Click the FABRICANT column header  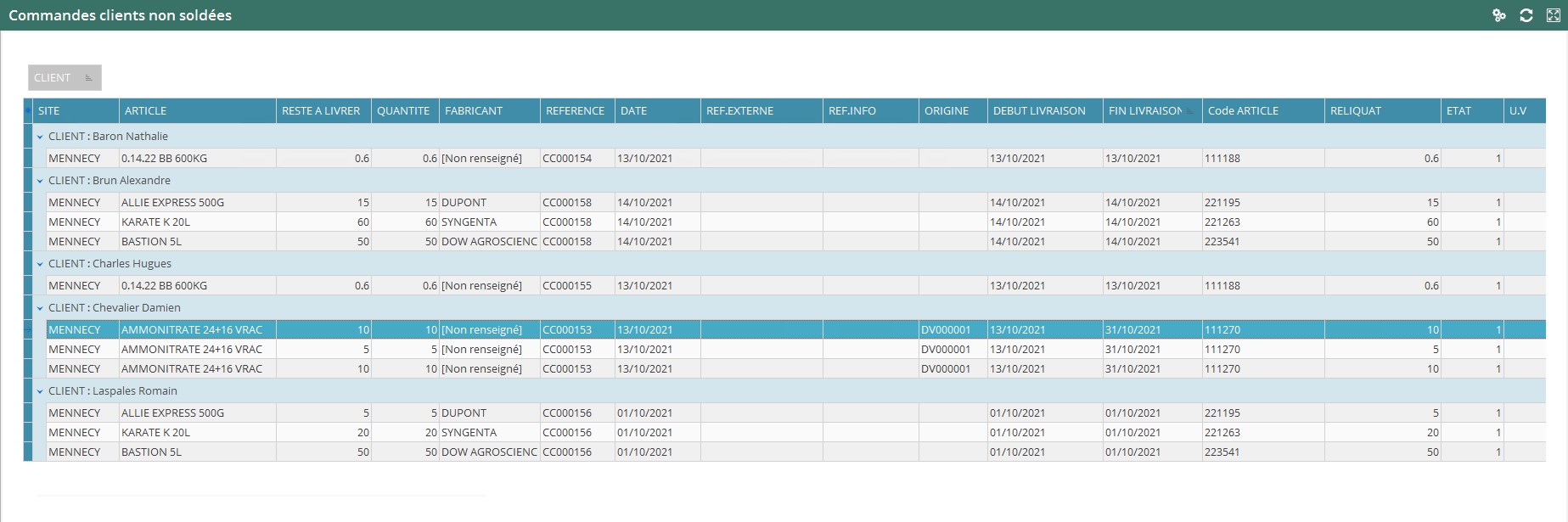489,111
